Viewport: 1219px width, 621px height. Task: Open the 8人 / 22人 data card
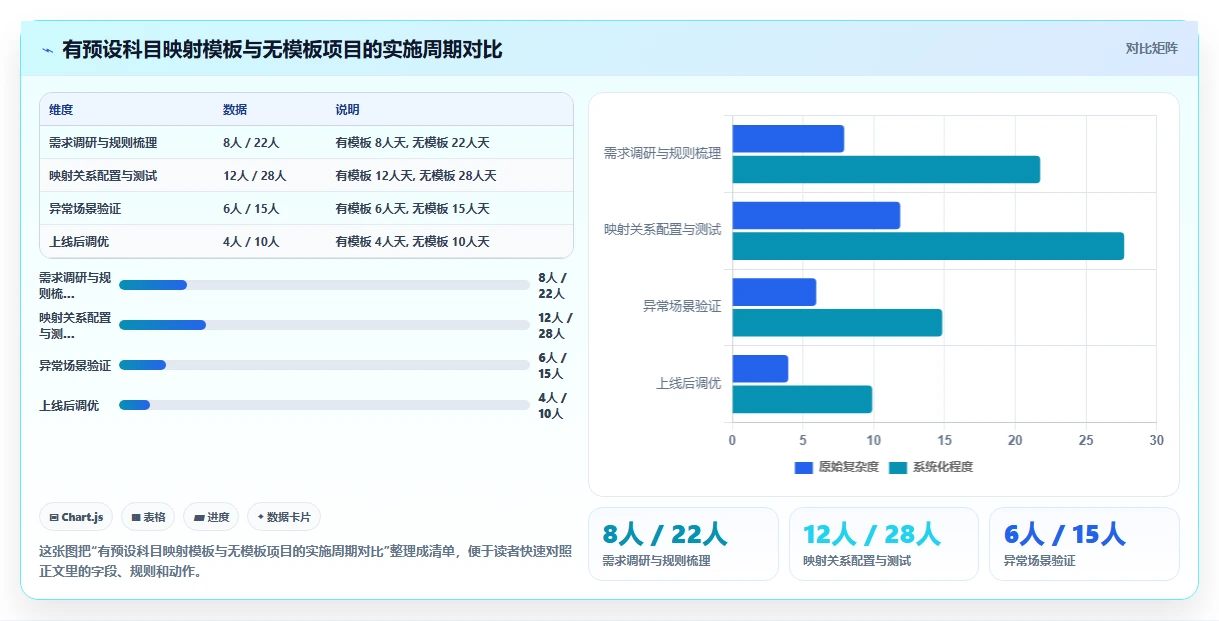coord(683,544)
